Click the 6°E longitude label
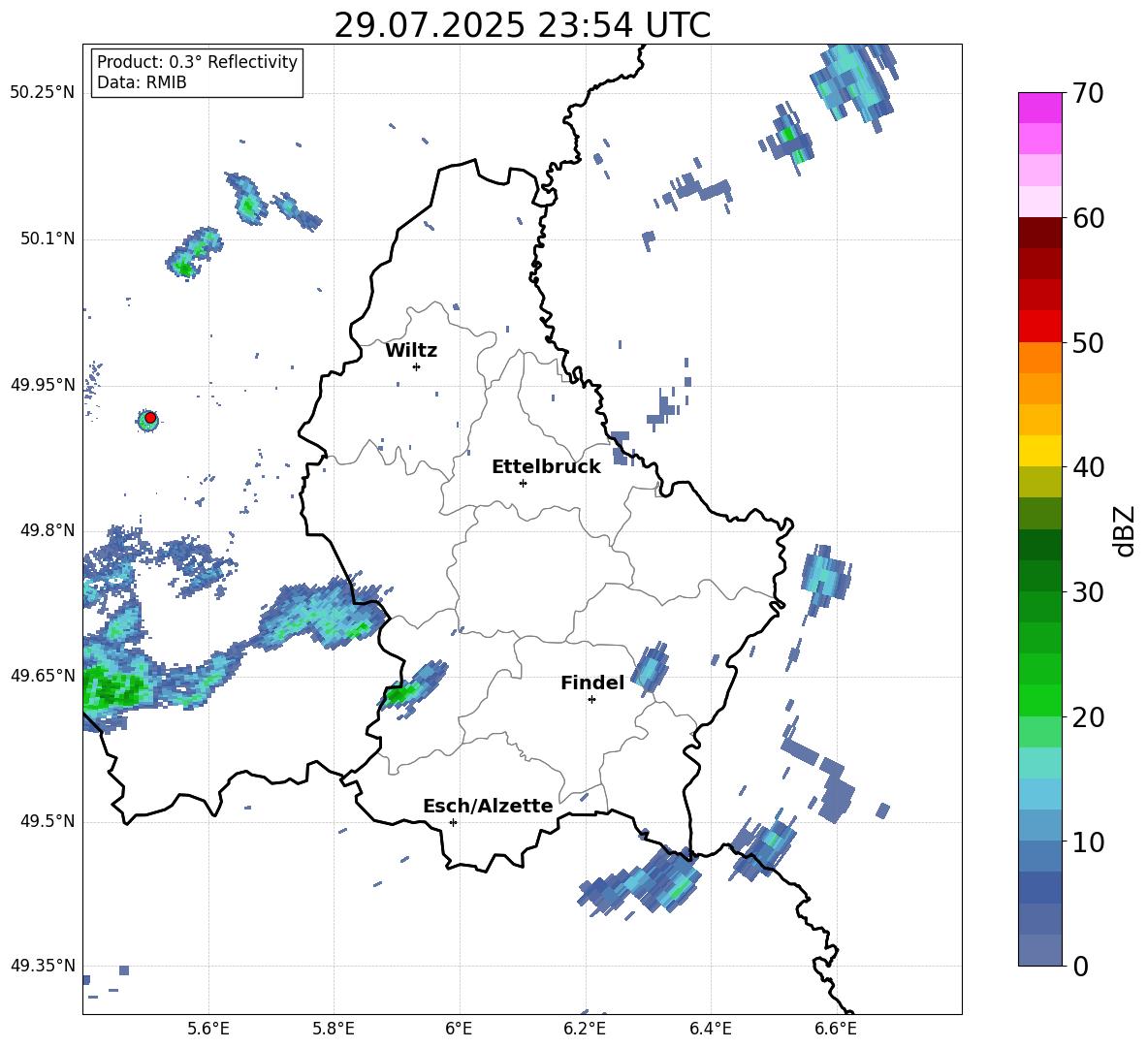Screen dimensions: 1148x1048 [459, 1029]
